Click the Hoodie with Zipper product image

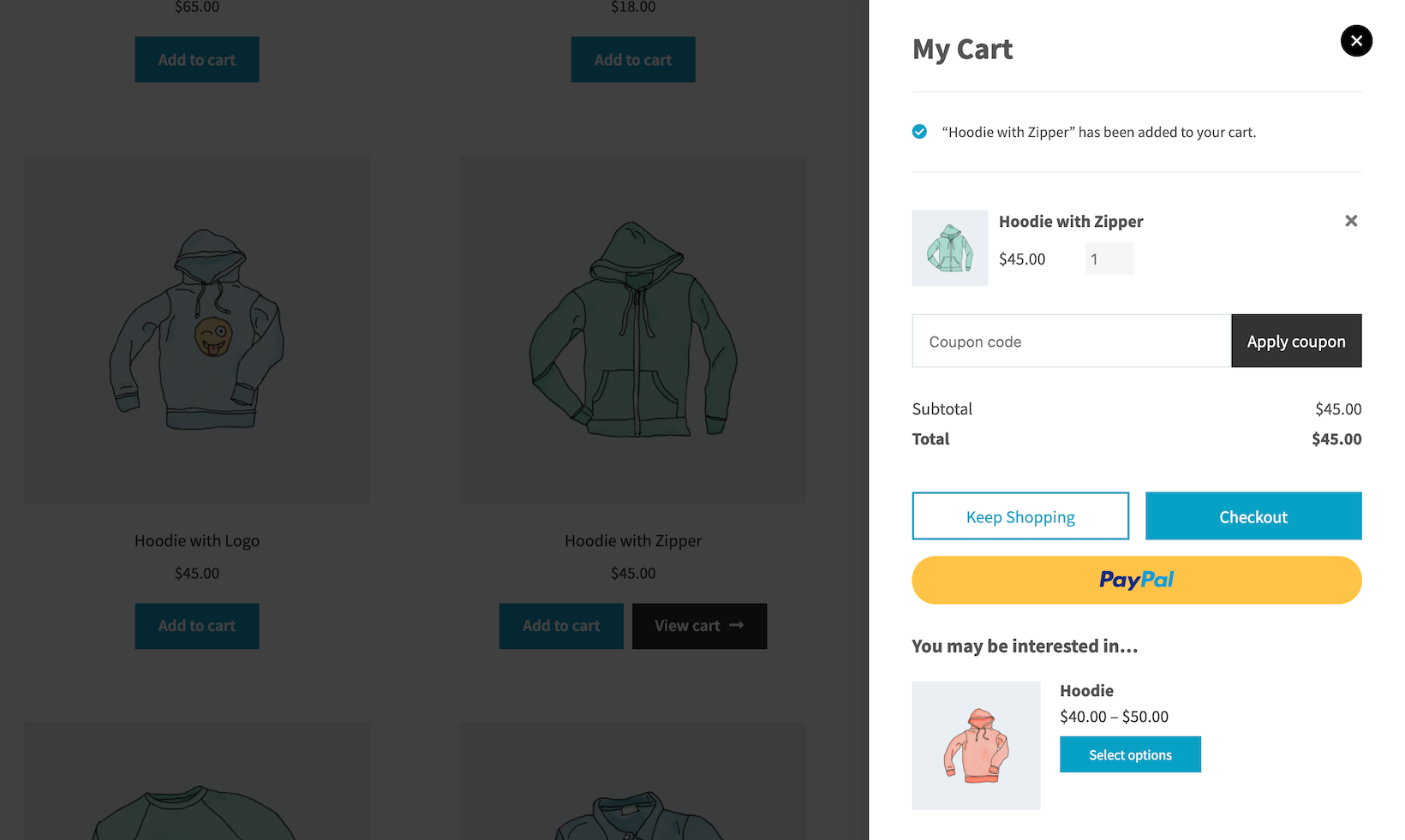pos(633,329)
